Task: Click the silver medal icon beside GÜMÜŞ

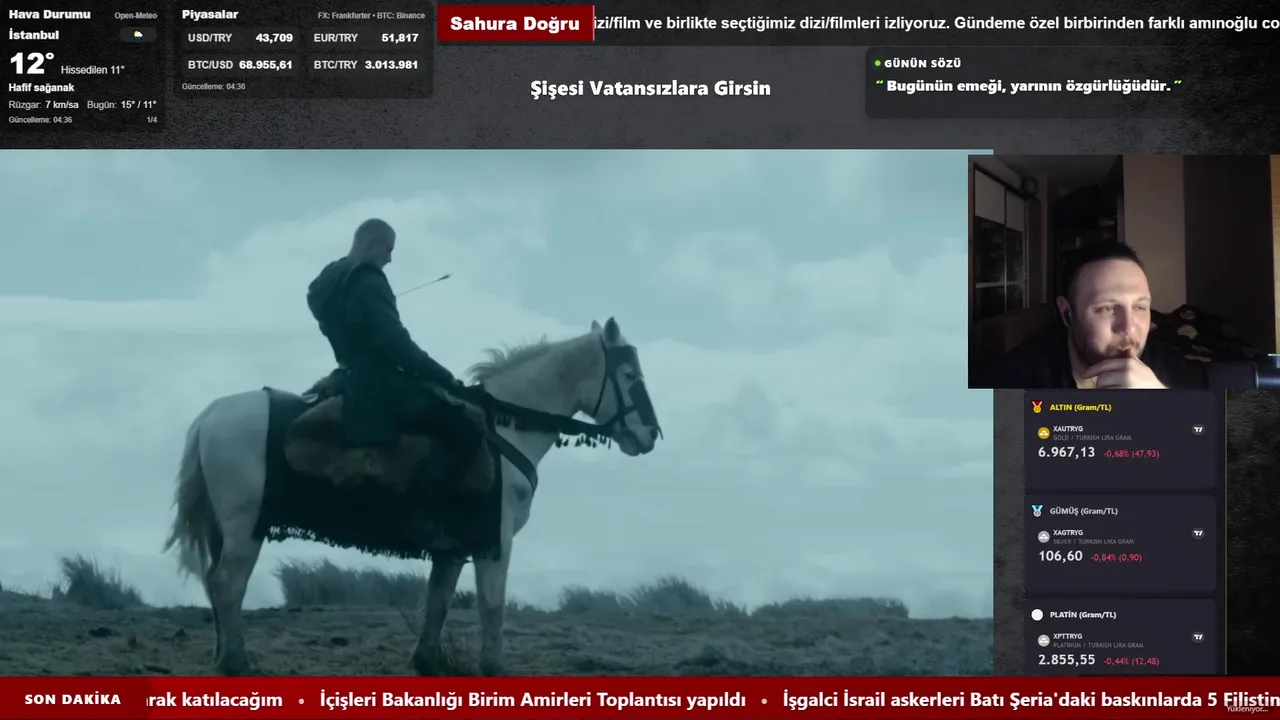Action: pyautogui.click(x=1037, y=511)
